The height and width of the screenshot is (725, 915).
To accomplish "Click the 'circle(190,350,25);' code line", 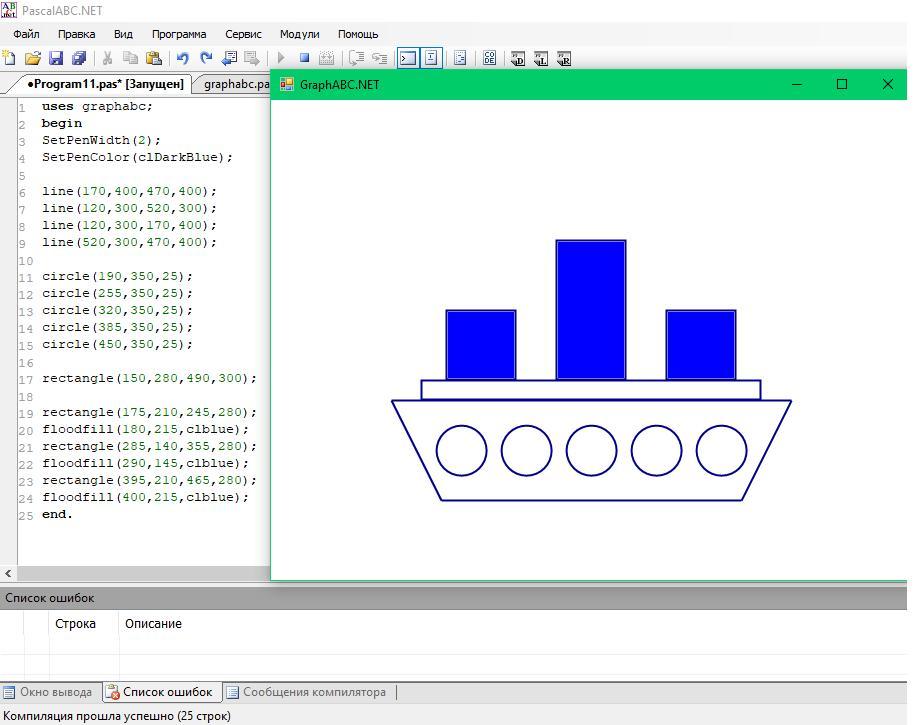I will point(117,276).
